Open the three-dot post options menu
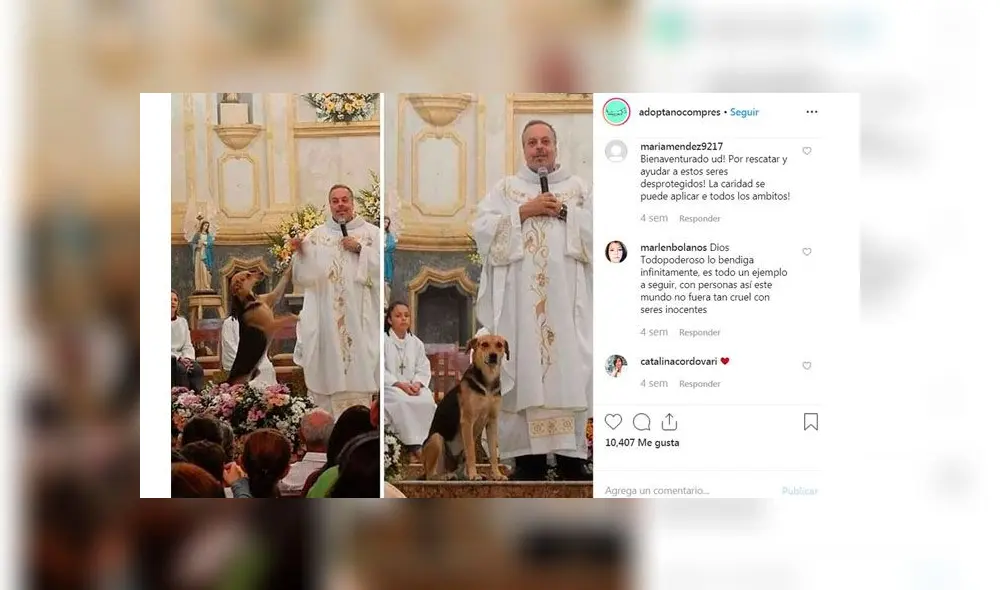 point(811,112)
